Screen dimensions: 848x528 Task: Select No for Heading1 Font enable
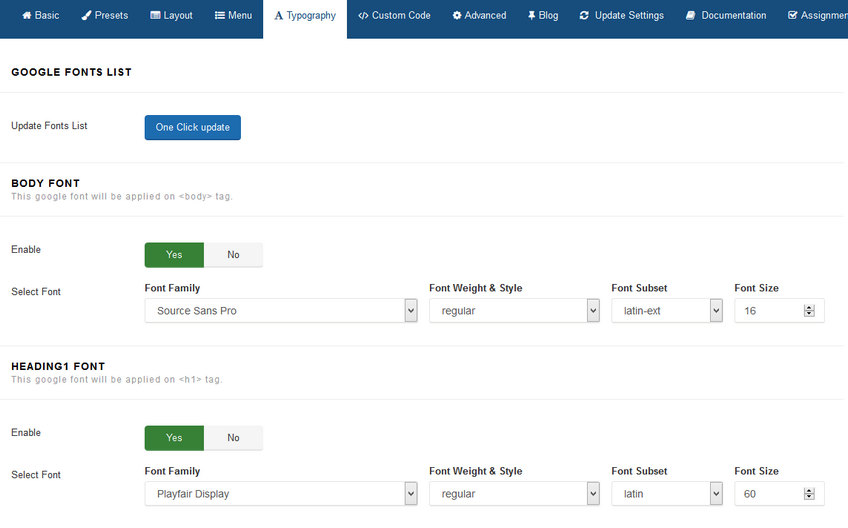[233, 438]
